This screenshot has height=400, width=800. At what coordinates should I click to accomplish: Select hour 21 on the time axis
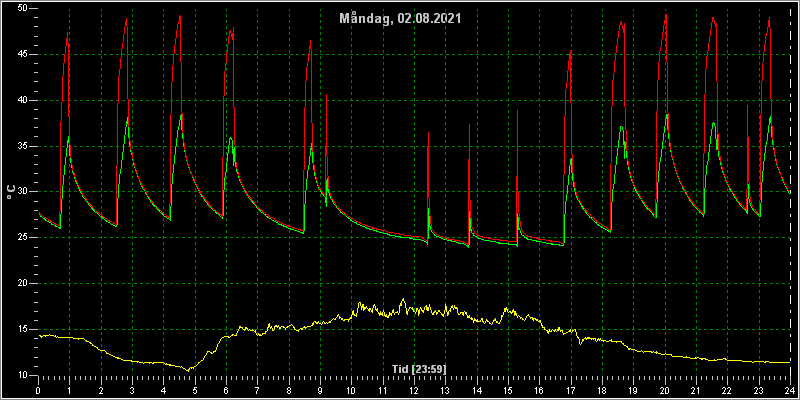[x=696, y=390]
